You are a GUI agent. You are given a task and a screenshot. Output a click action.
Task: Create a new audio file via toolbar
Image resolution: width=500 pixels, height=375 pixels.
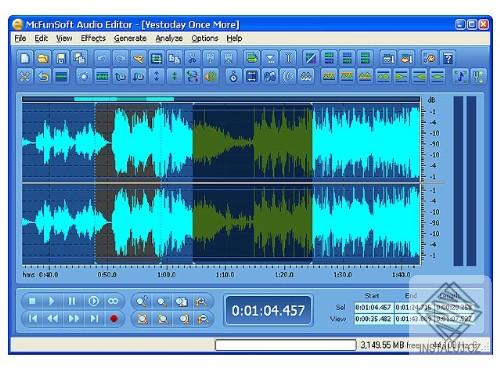25,58
